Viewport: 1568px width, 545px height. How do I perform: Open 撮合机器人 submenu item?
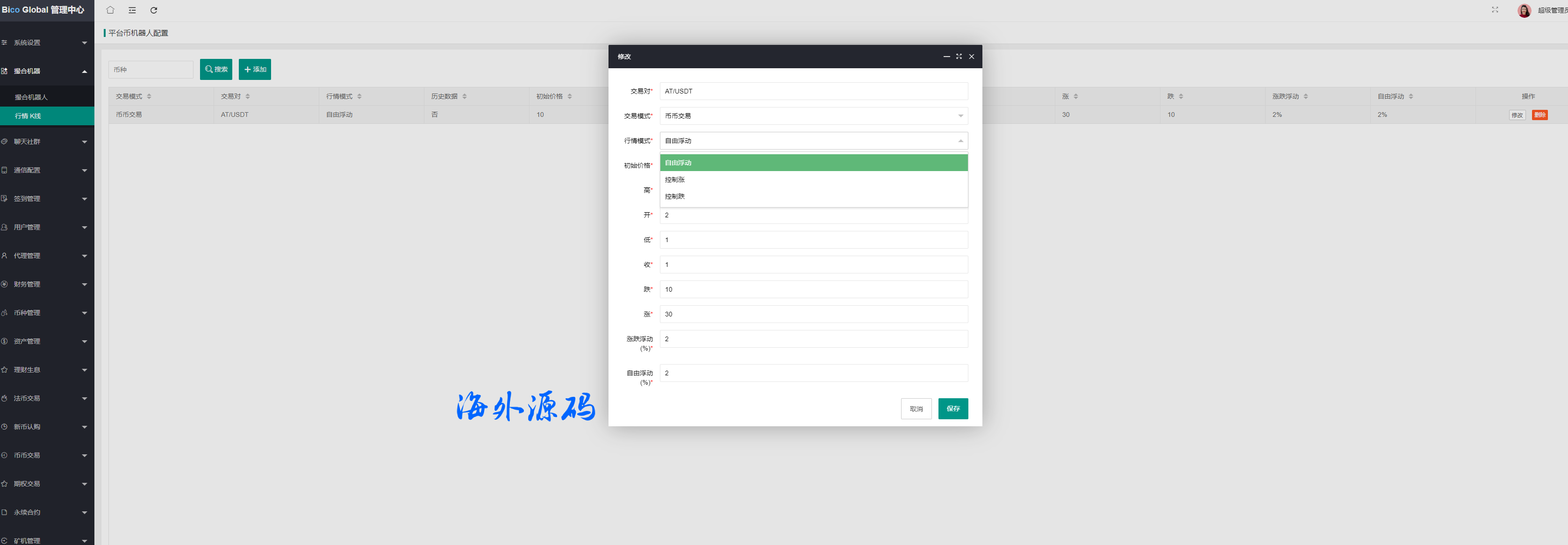[32, 97]
